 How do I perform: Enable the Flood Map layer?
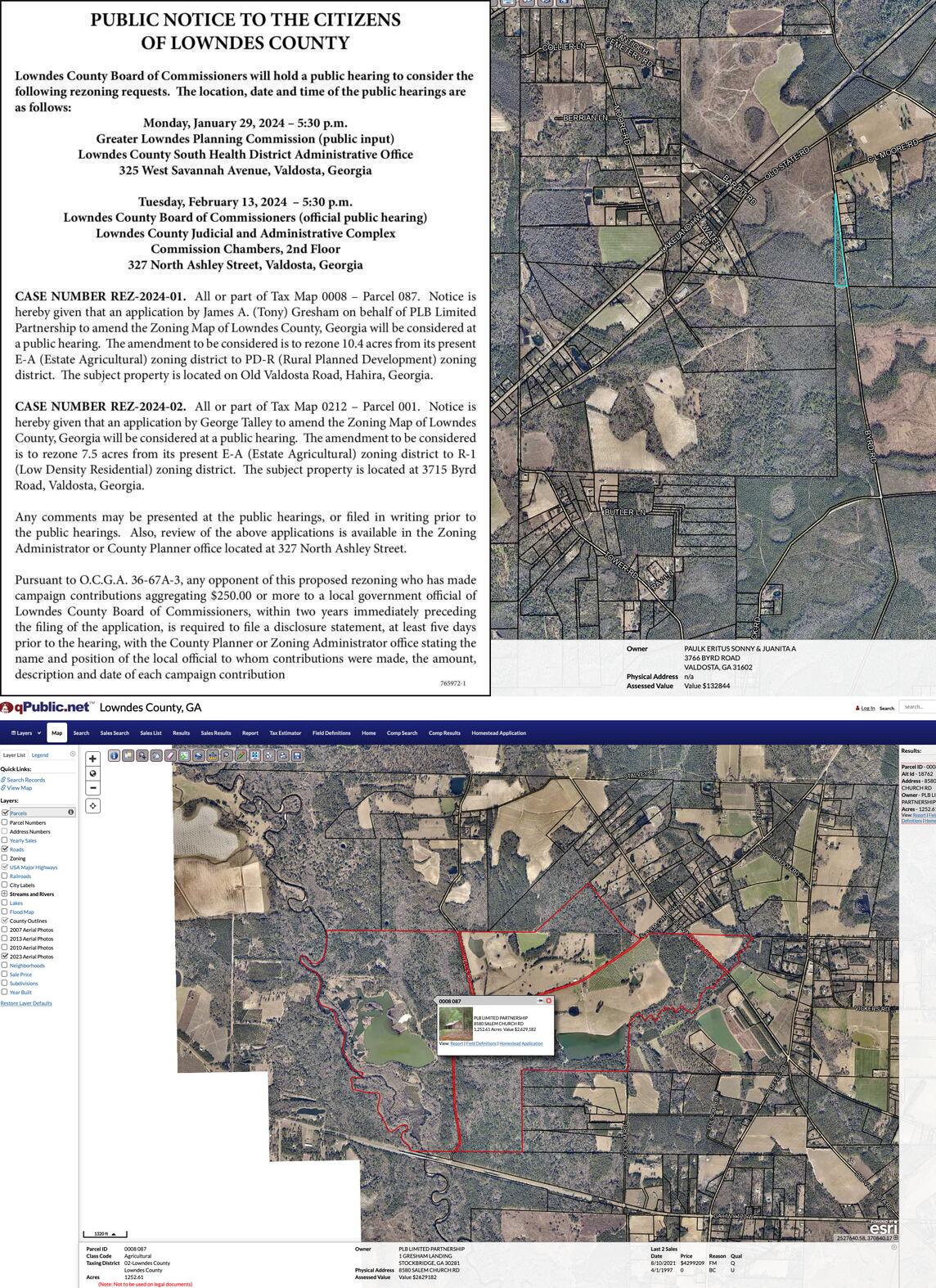click(x=5, y=912)
